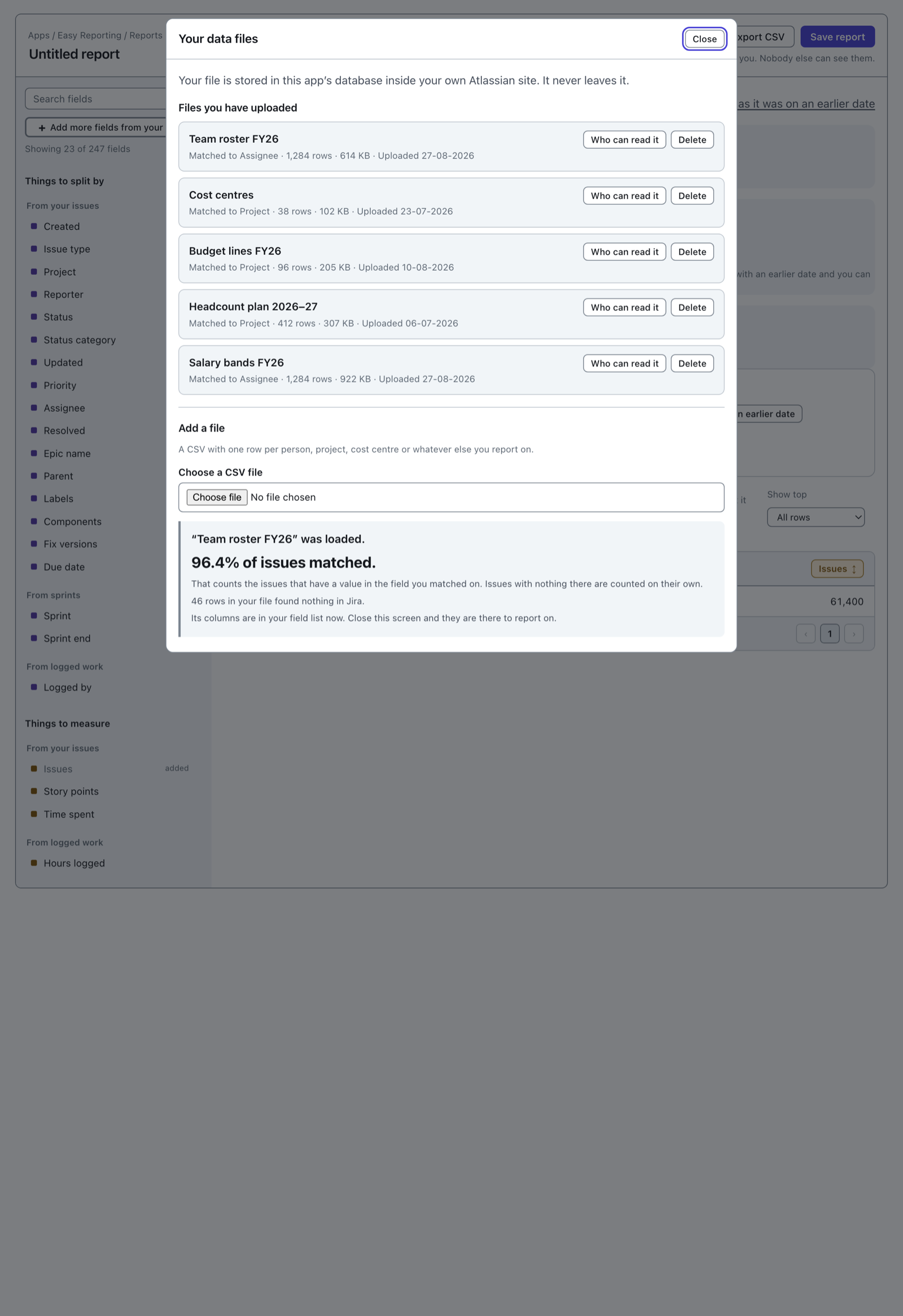Delete the Salary bands FY26 file
Screen dimensions: 903x1316
[692, 363]
